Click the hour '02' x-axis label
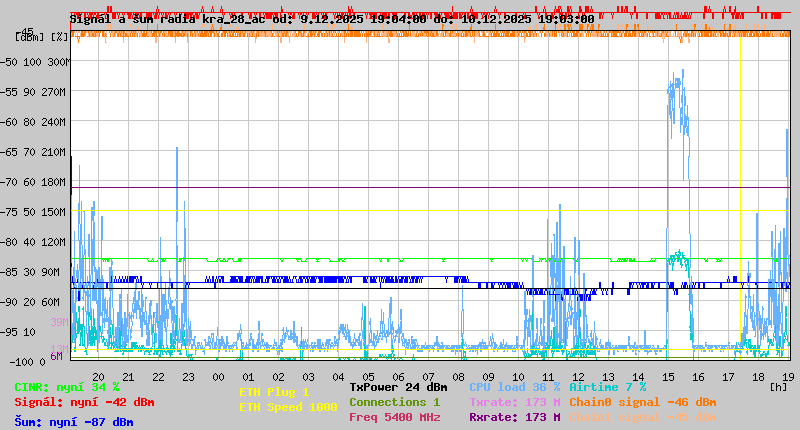The image size is (800, 430). pyautogui.click(x=279, y=377)
